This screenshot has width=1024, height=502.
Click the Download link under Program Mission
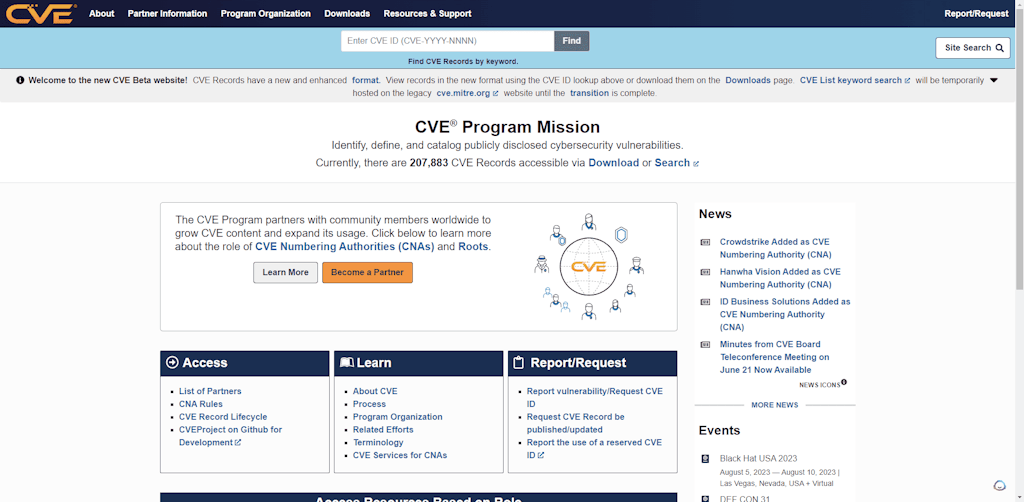pos(613,163)
